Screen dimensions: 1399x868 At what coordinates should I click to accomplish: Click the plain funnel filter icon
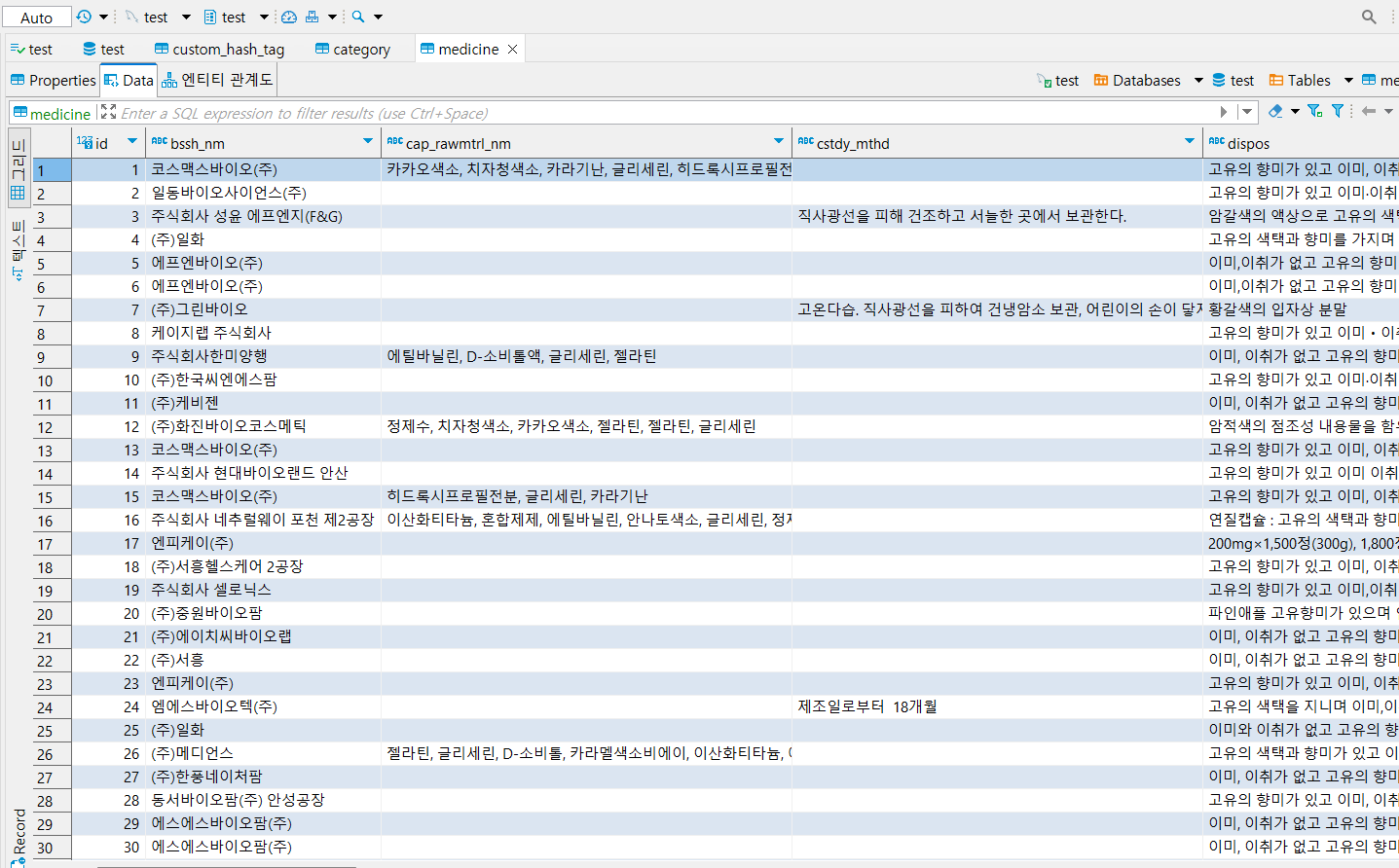[1338, 111]
